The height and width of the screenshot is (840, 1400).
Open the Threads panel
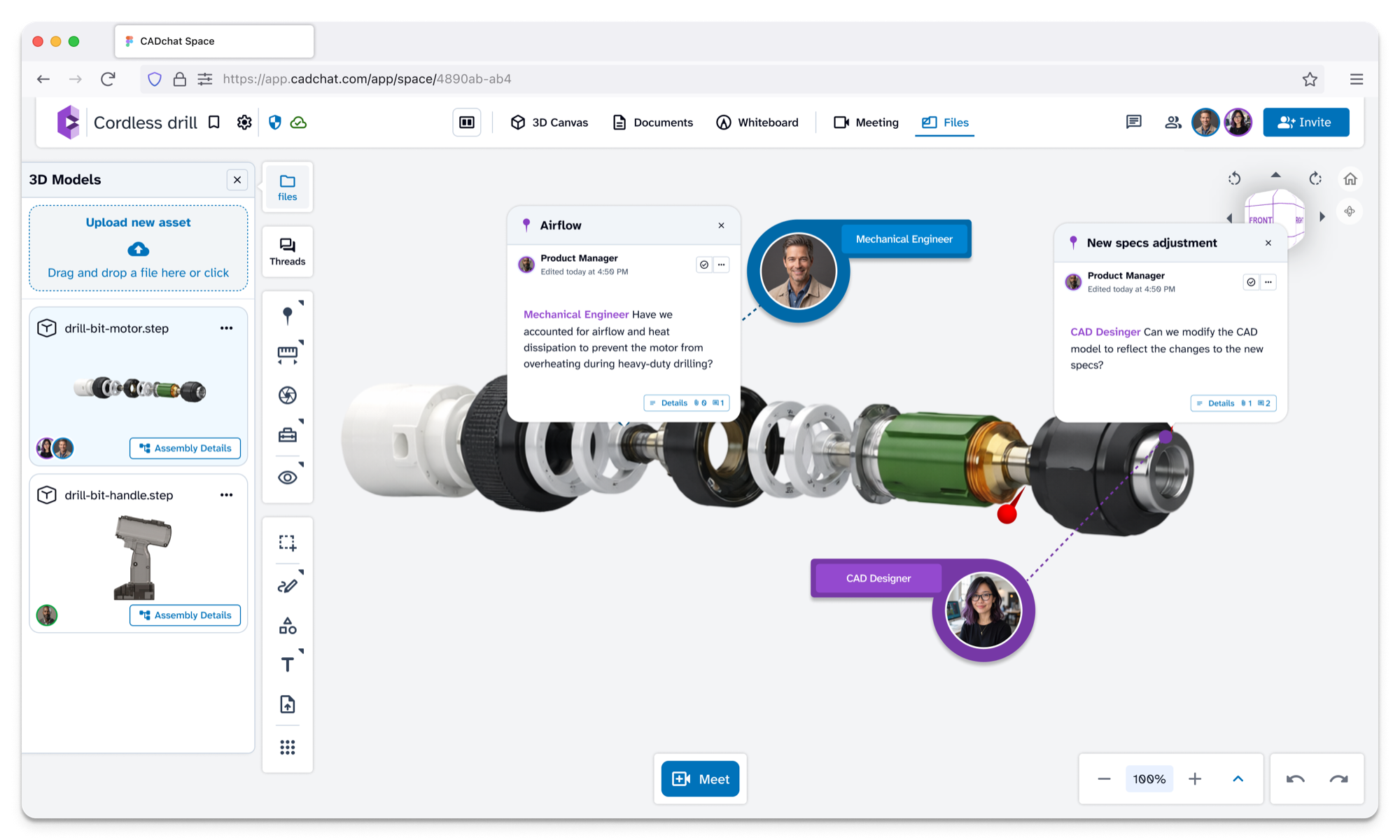tap(287, 251)
